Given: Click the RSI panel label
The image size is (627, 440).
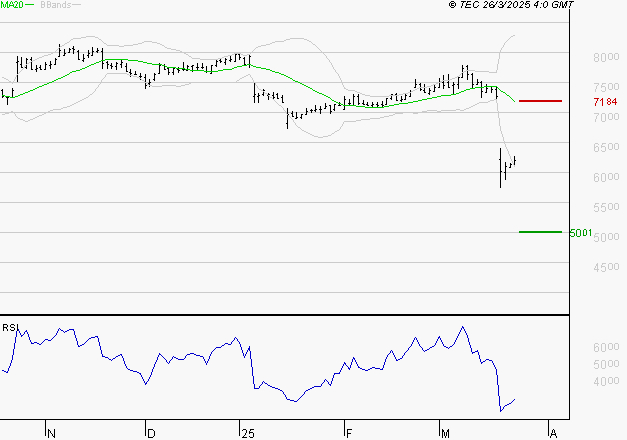Looking at the screenshot, I should pos(10,328).
